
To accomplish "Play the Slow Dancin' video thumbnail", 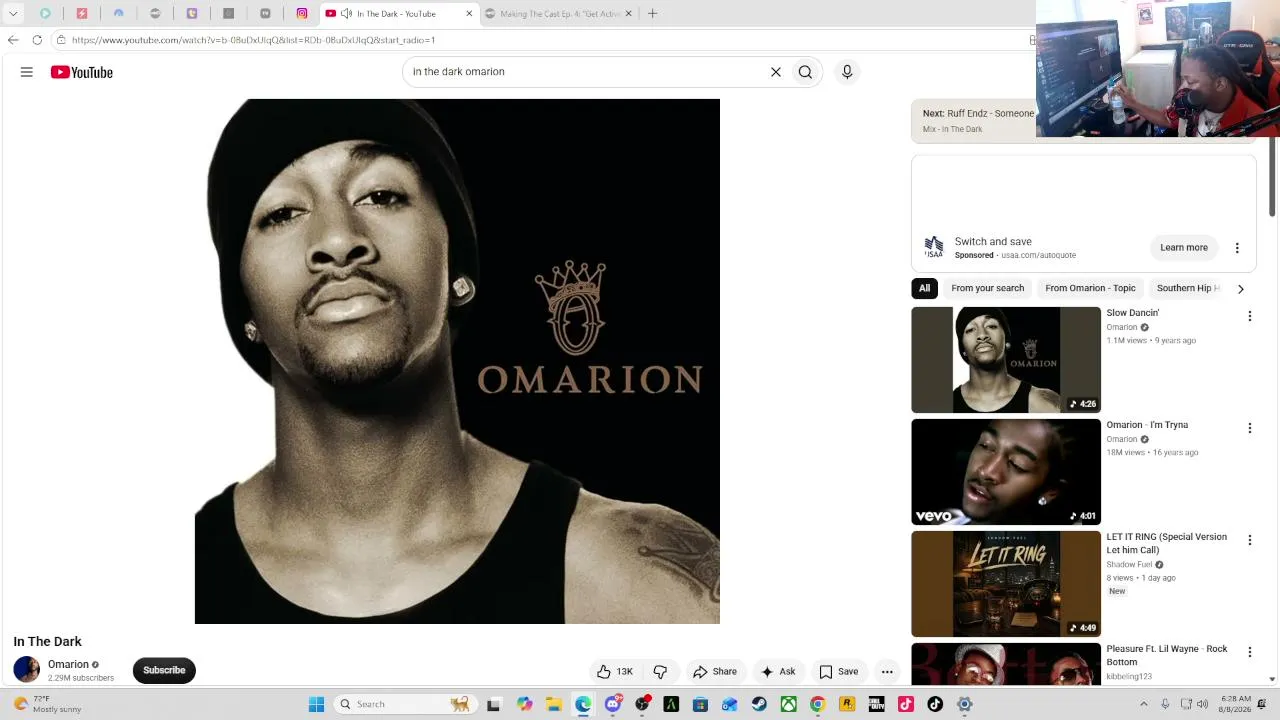I will pyautogui.click(x=1006, y=360).
